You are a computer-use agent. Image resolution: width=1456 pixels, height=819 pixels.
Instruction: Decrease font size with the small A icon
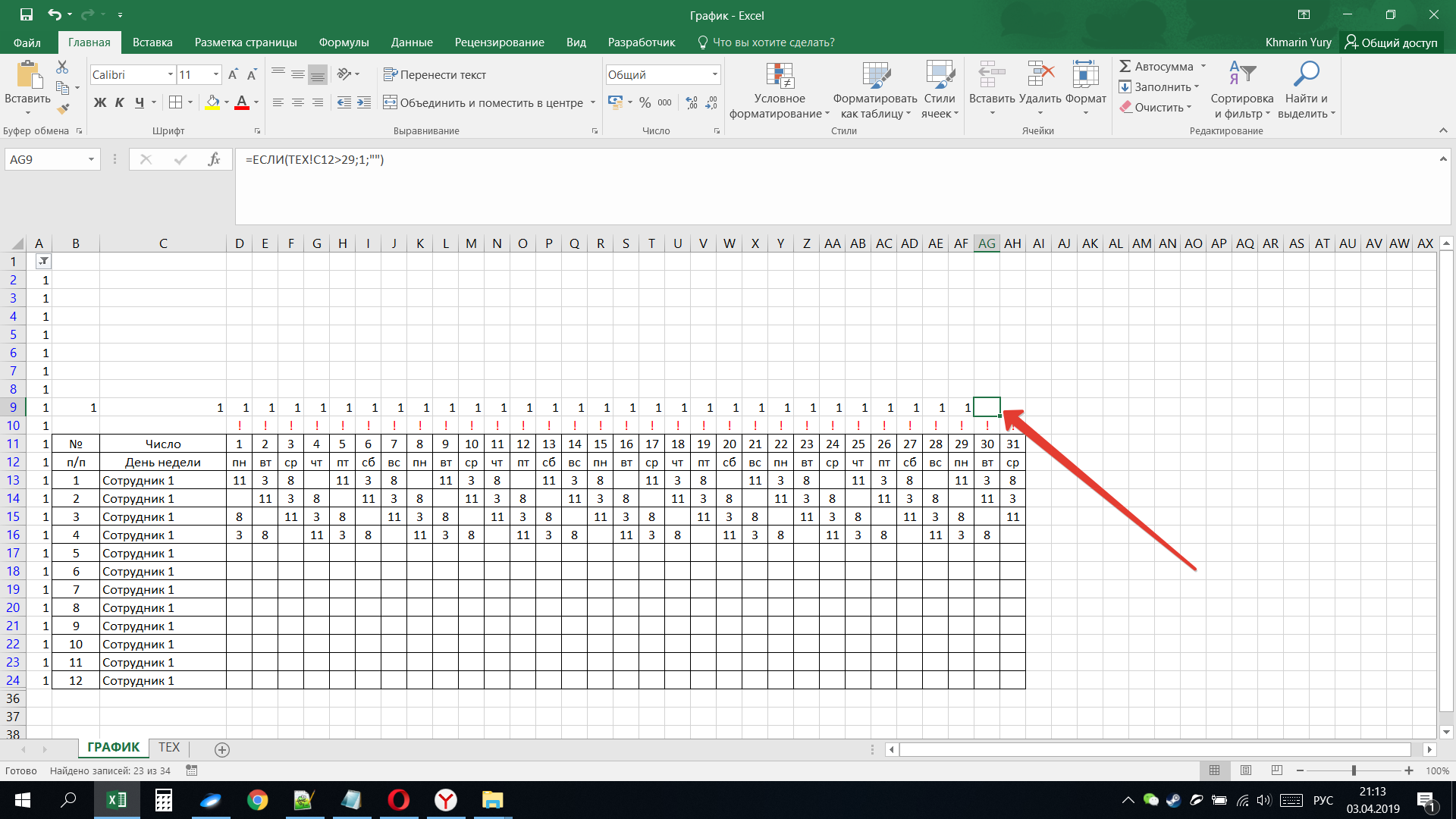click(x=252, y=74)
